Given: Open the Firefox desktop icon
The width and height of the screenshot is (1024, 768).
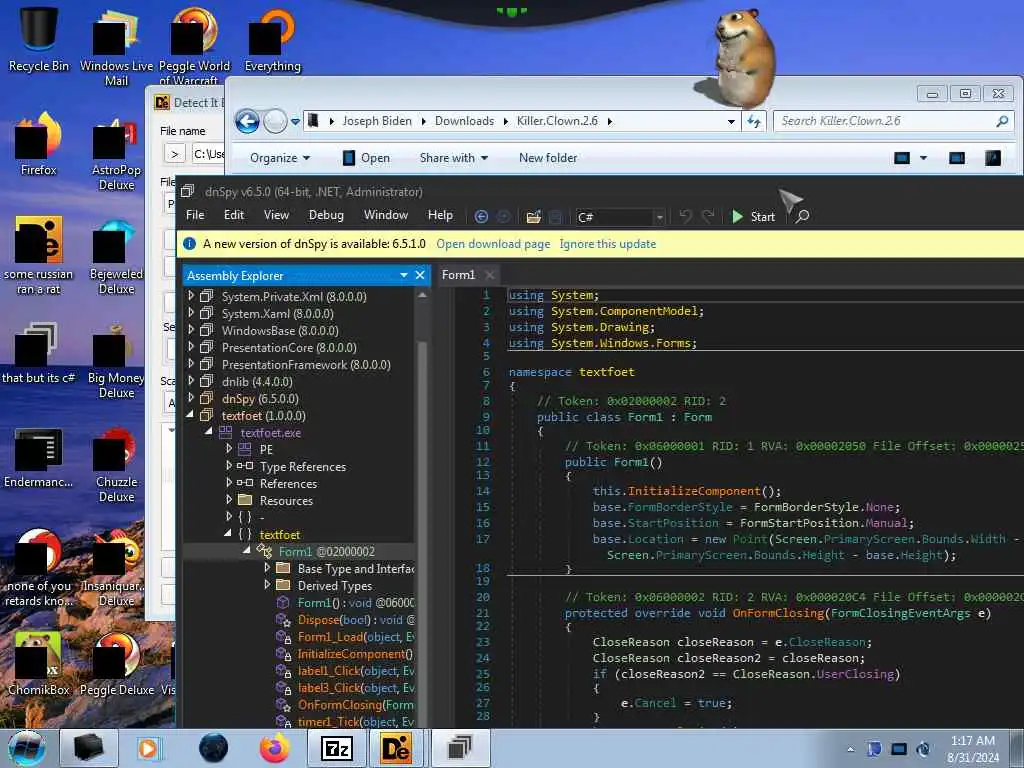Looking at the screenshot, I should 39,144.
